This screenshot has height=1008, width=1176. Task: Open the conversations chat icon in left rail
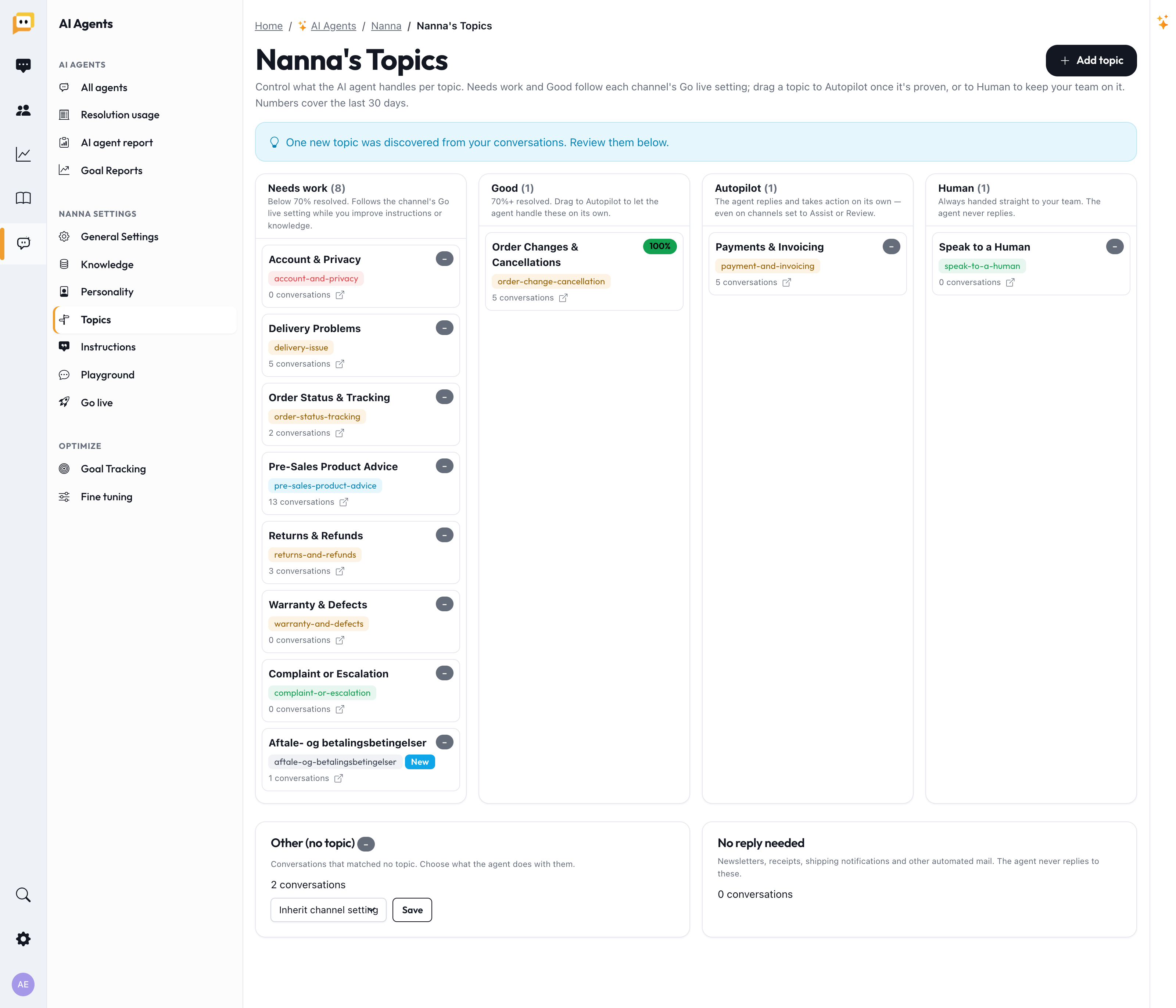(x=23, y=66)
